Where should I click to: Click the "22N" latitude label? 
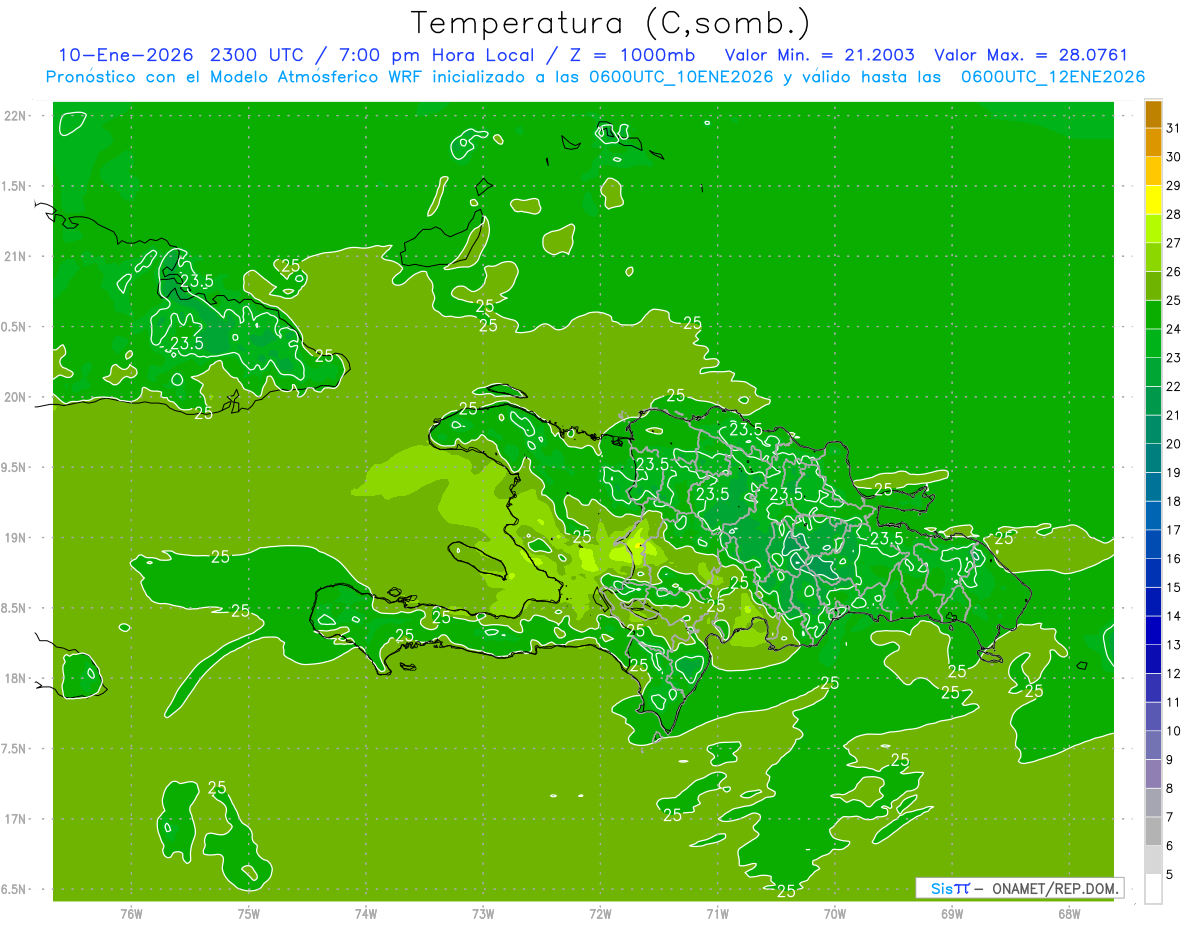coord(16,116)
